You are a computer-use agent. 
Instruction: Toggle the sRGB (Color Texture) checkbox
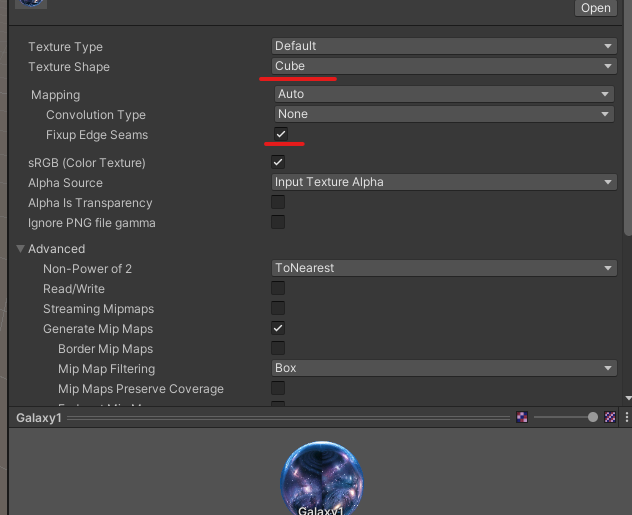(278, 162)
